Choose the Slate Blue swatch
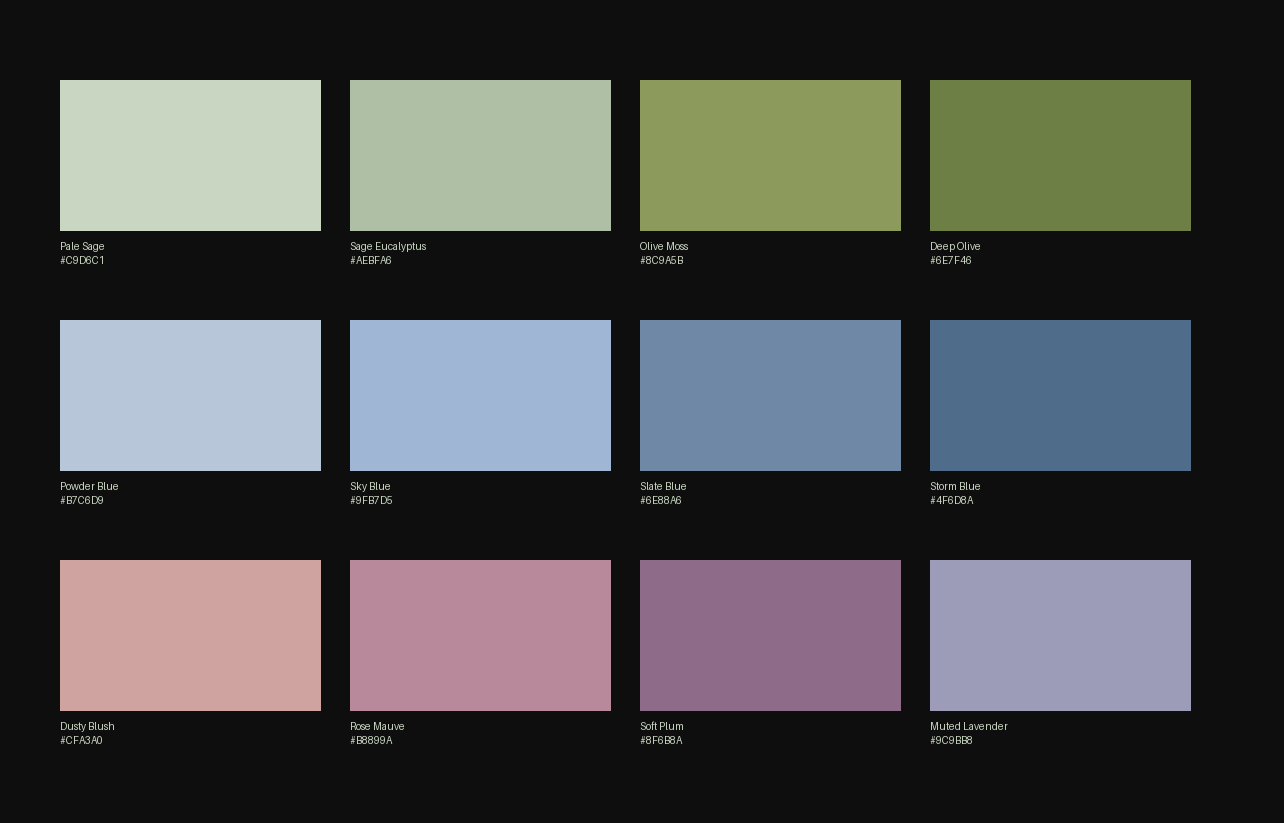The image size is (1284, 823). pos(770,395)
